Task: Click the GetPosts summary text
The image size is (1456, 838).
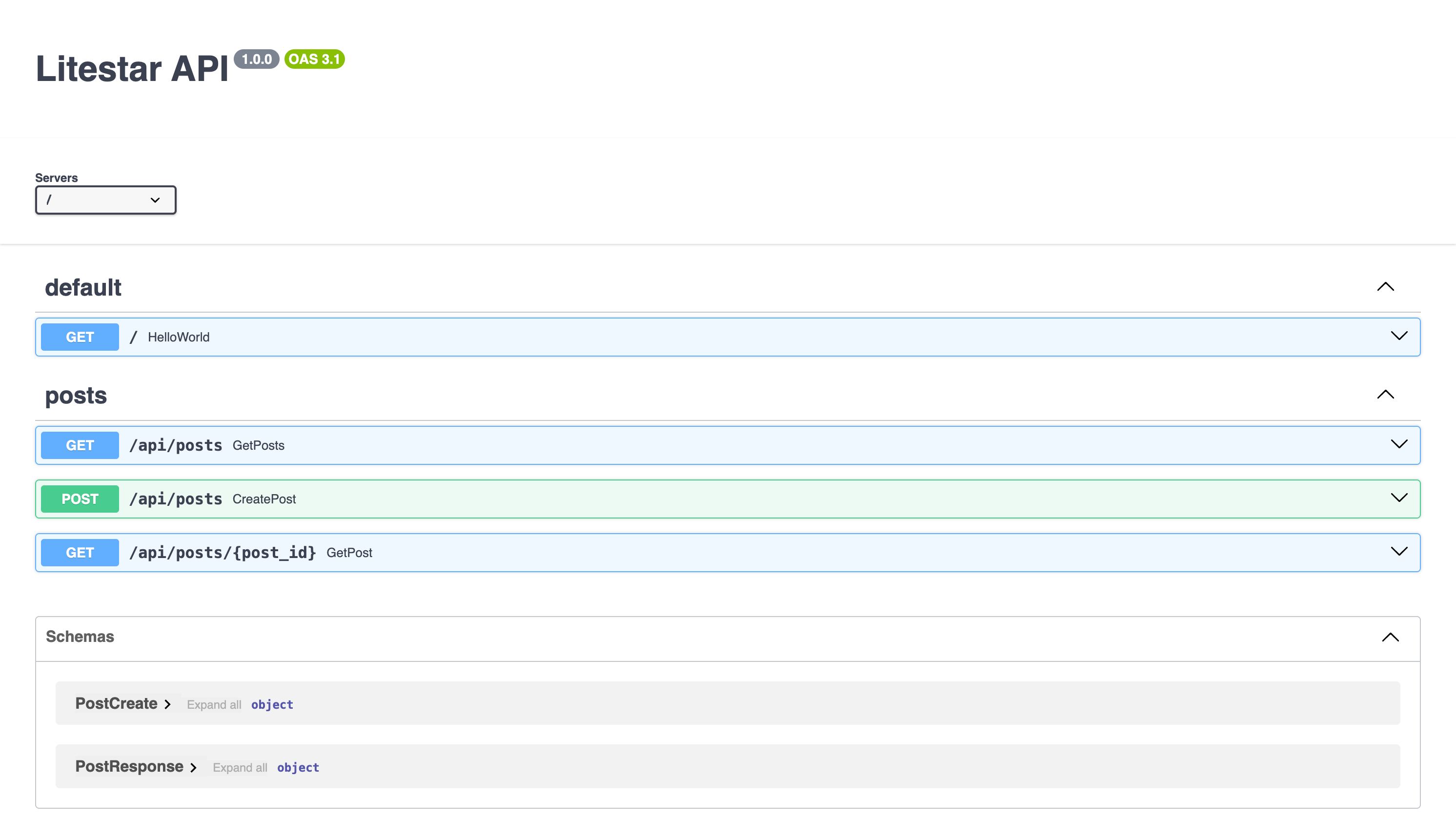Action: click(x=259, y=445)
